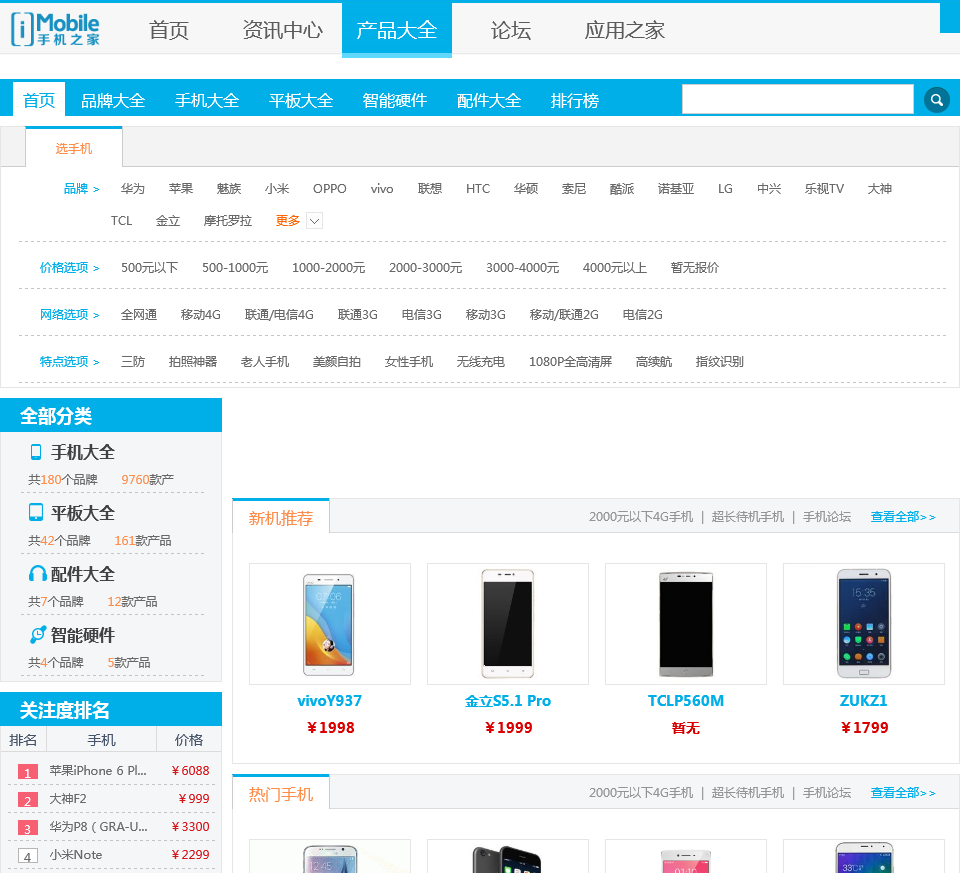
Task: Expand the 更多 brands dropdown arrow
Action: pos(314,221)
